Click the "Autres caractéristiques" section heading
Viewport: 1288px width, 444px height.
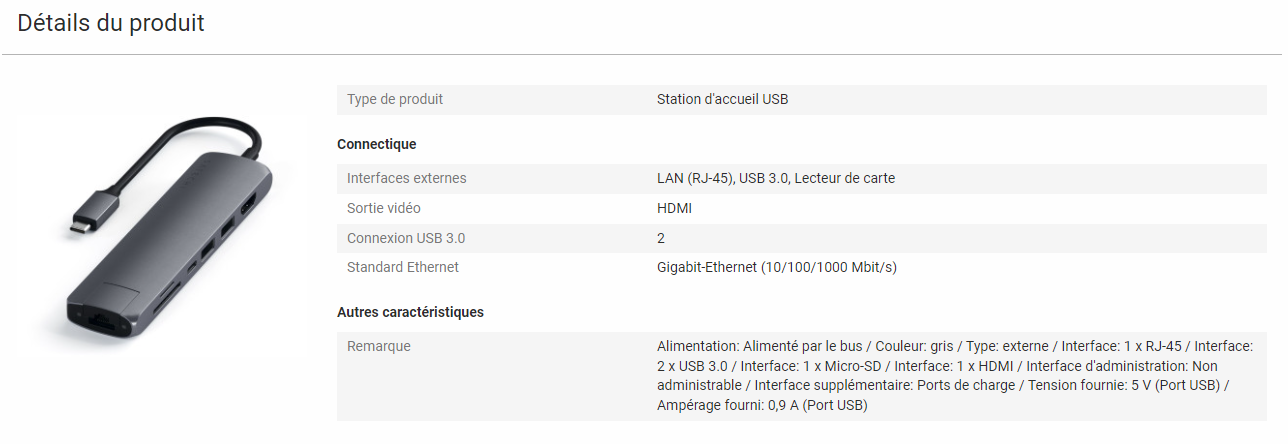tap(410, 312)
